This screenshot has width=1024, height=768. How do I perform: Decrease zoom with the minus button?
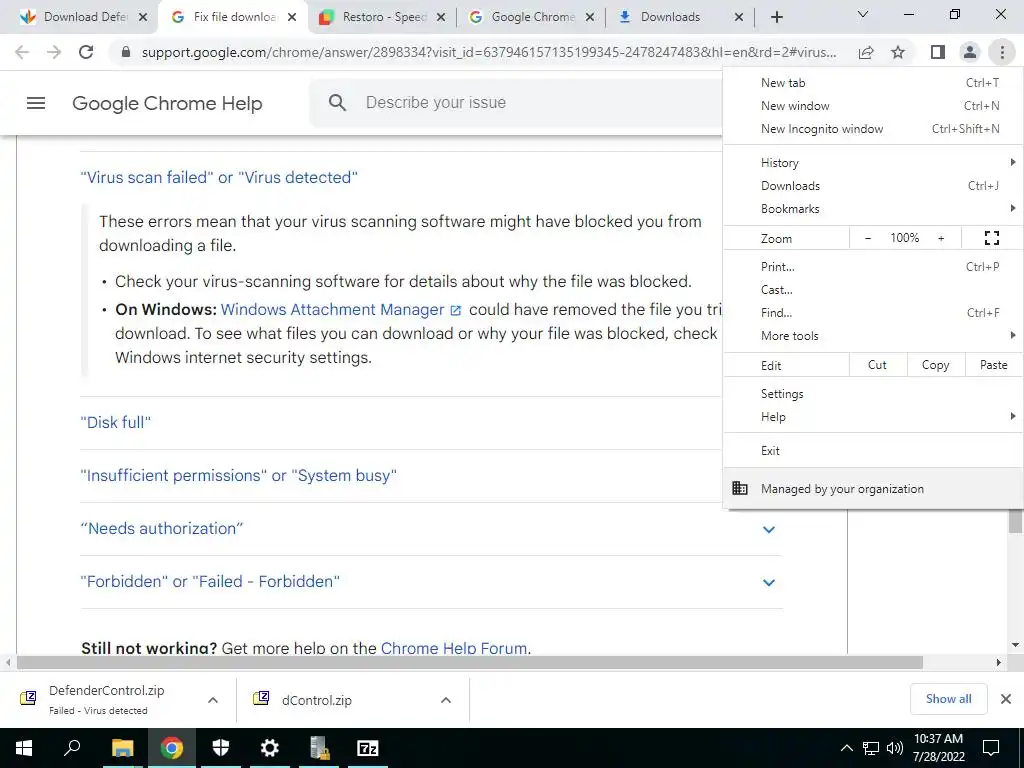867,238
